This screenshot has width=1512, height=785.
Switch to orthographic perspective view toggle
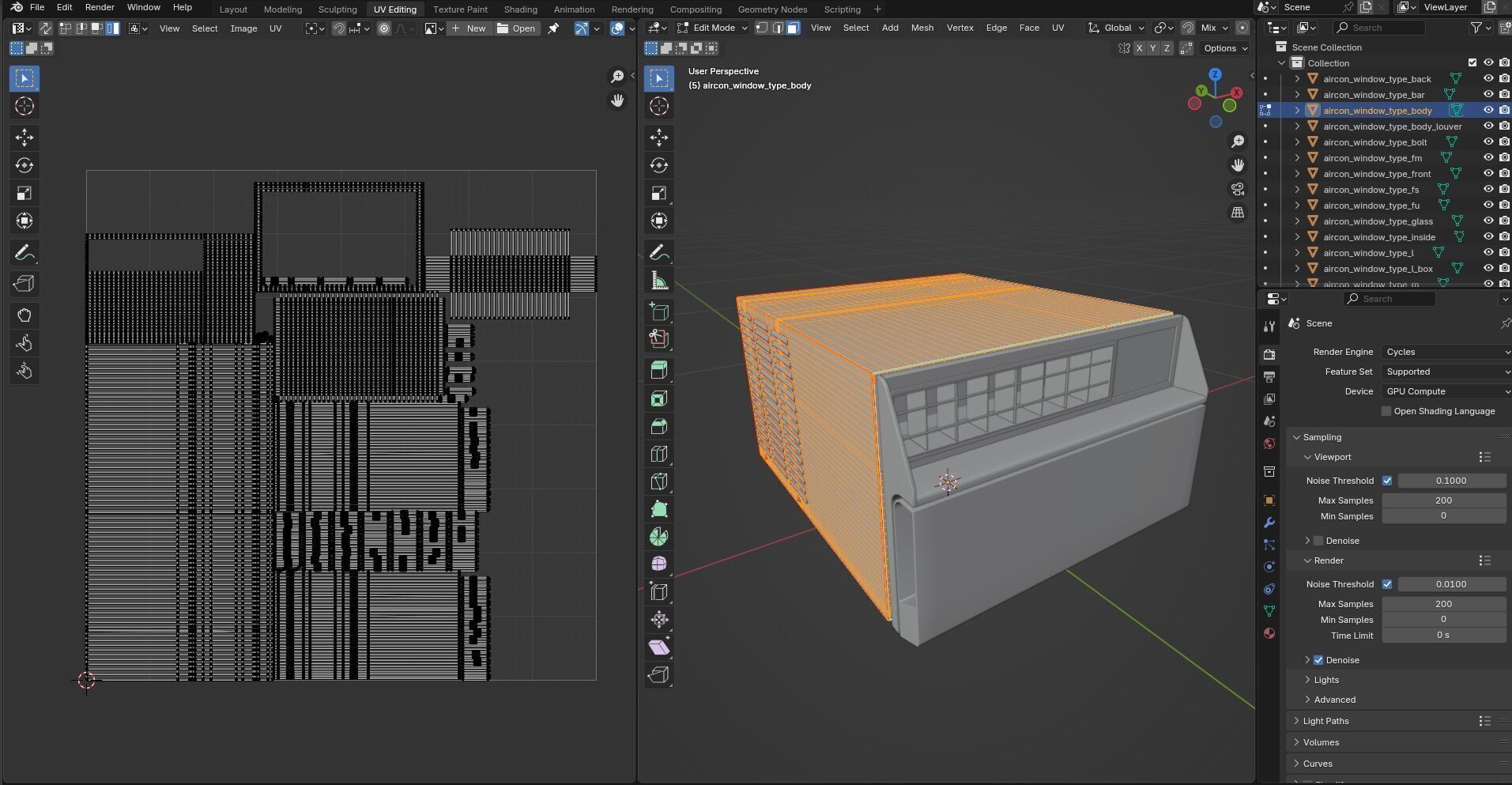pyautogui.click(x=1238, y=213)
